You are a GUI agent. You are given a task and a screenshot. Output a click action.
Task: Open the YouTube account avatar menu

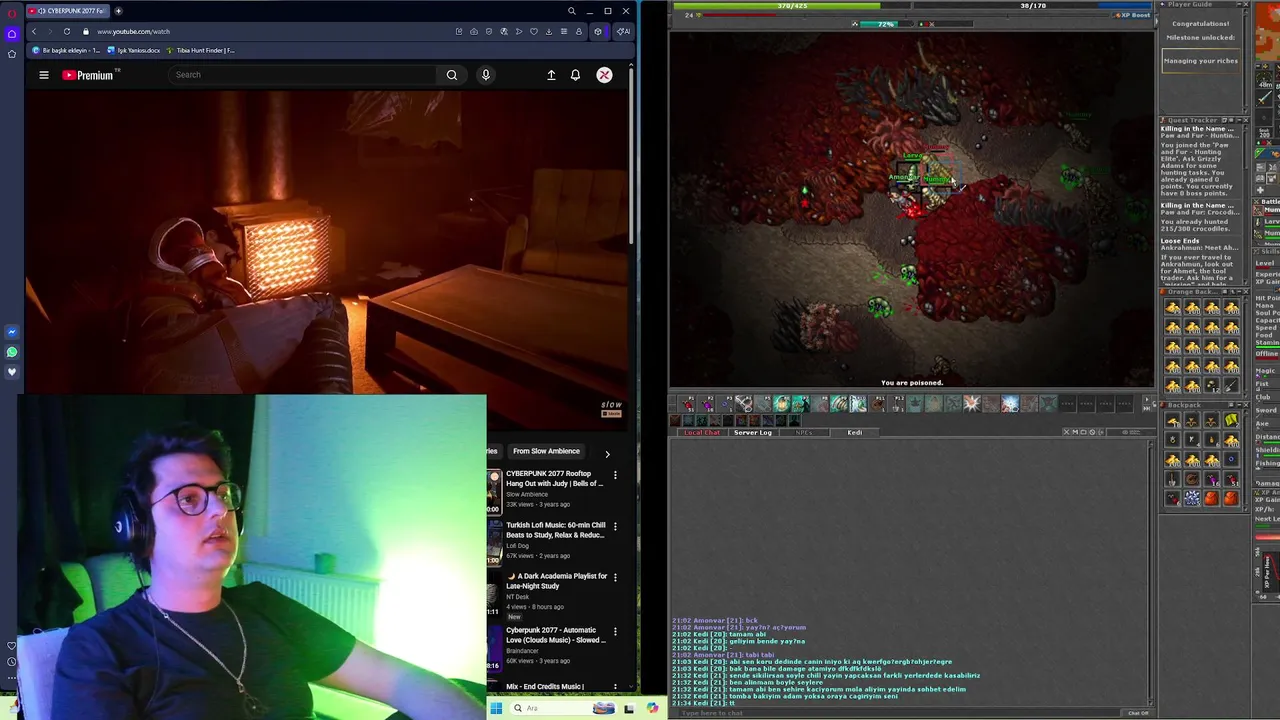click(x=604, y=75)
